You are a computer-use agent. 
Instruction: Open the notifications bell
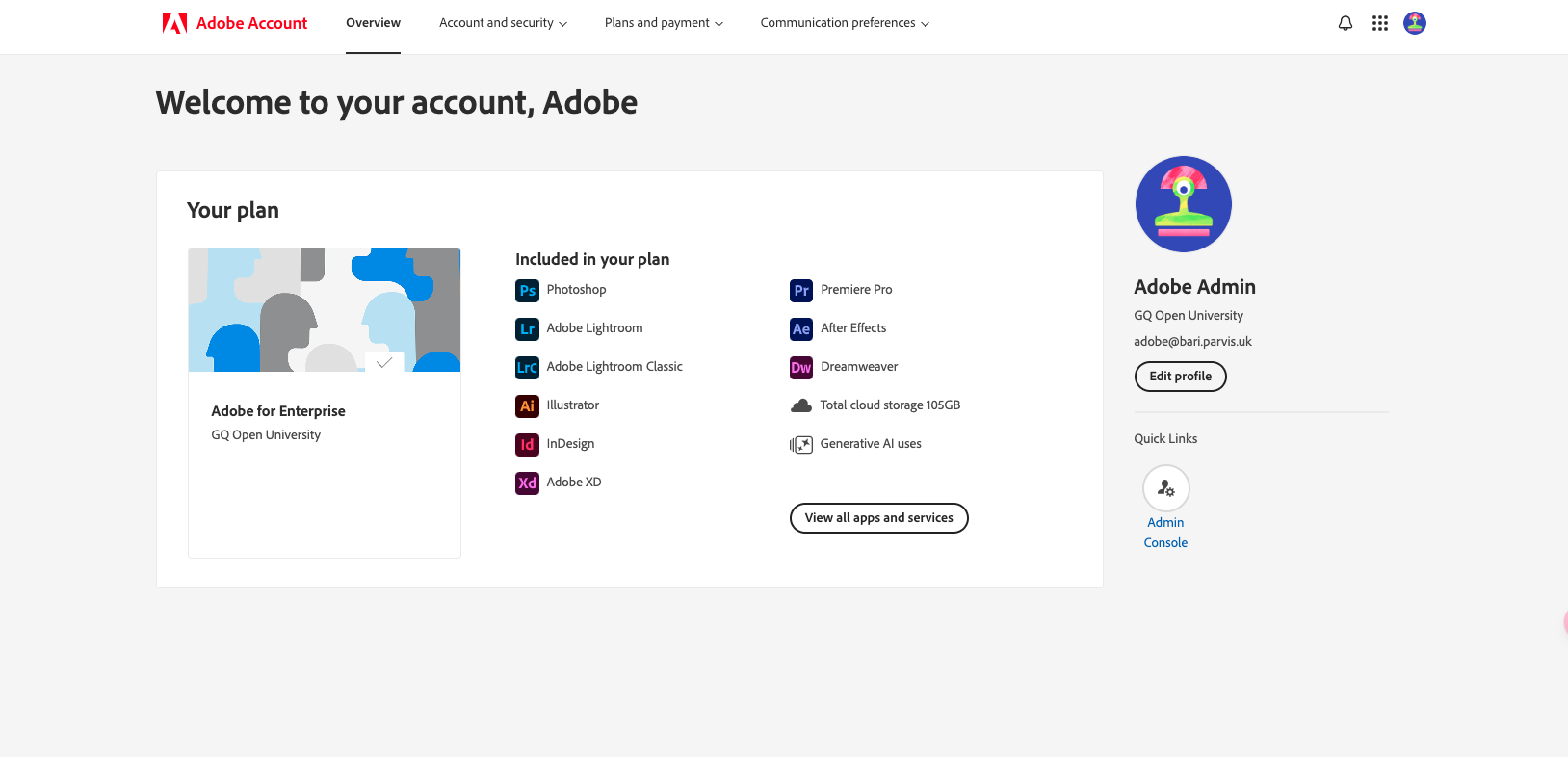(x=1346, y=23)
